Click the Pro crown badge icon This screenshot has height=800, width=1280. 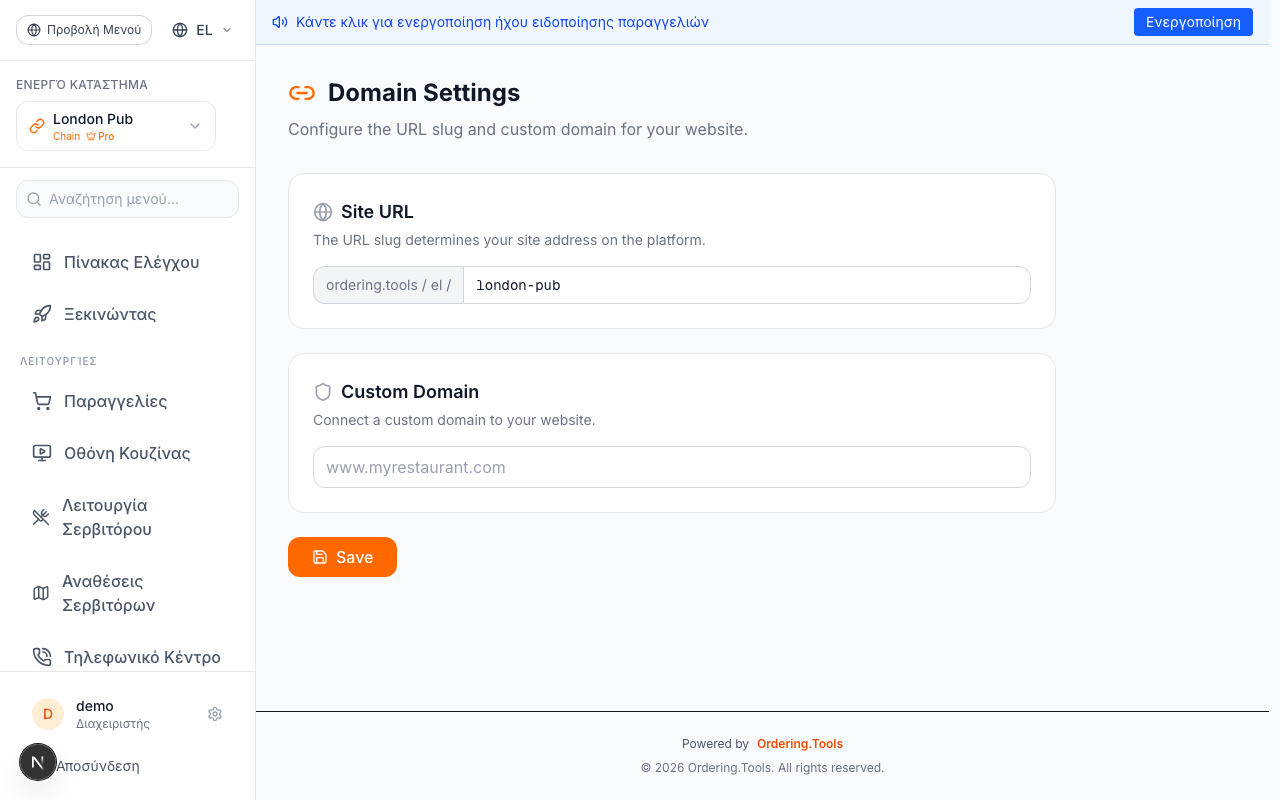[x=91, y=136]
